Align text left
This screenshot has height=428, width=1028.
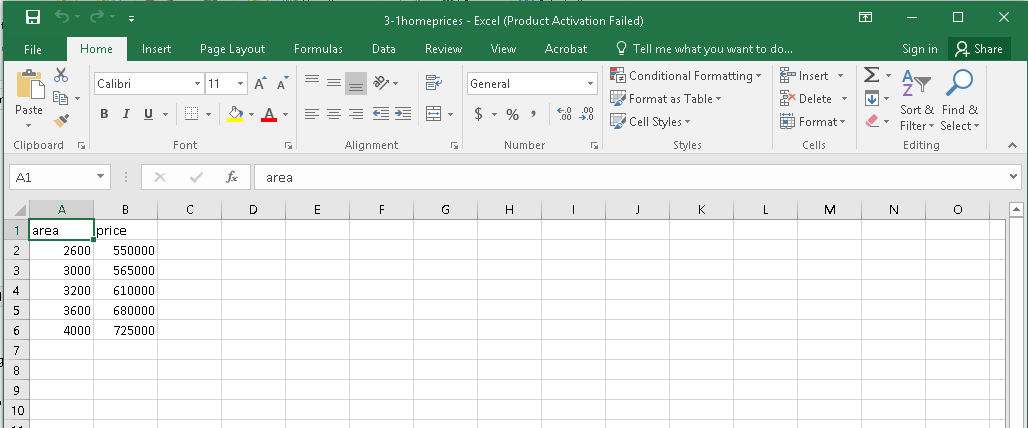[x=311, y=114]
